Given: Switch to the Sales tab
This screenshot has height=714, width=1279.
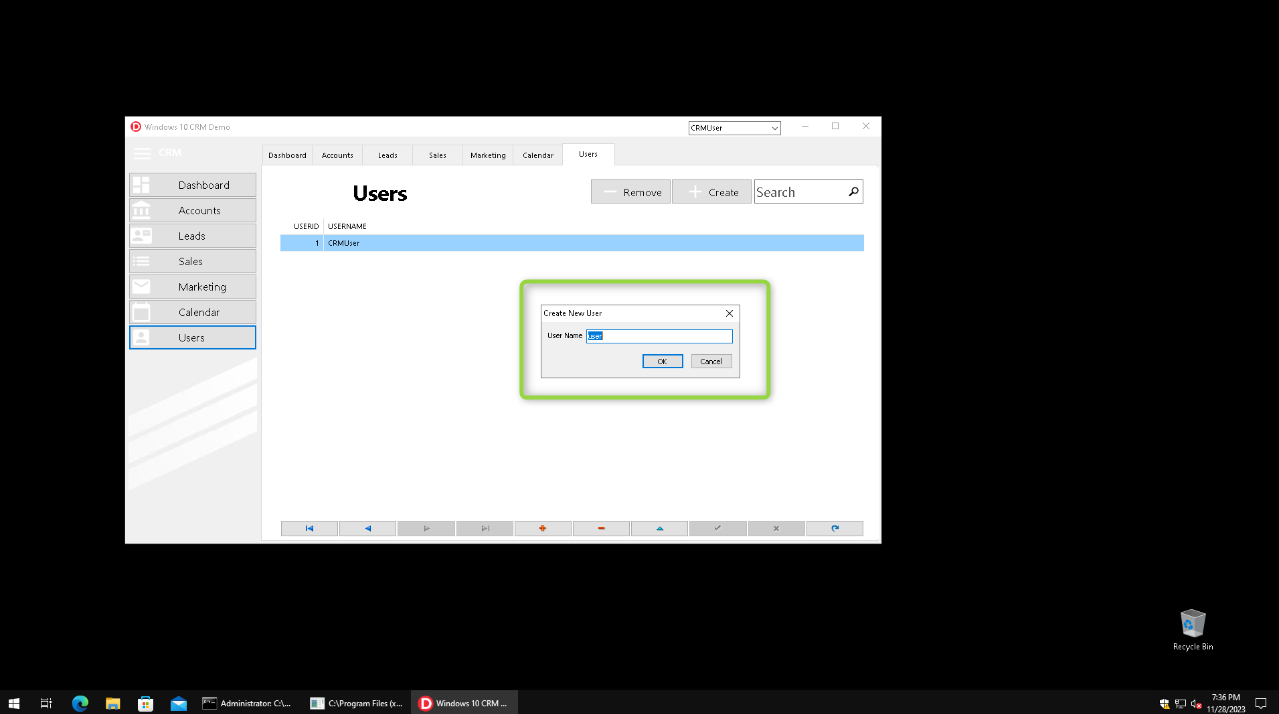Looking at the screenshot, I should point(438,155).
